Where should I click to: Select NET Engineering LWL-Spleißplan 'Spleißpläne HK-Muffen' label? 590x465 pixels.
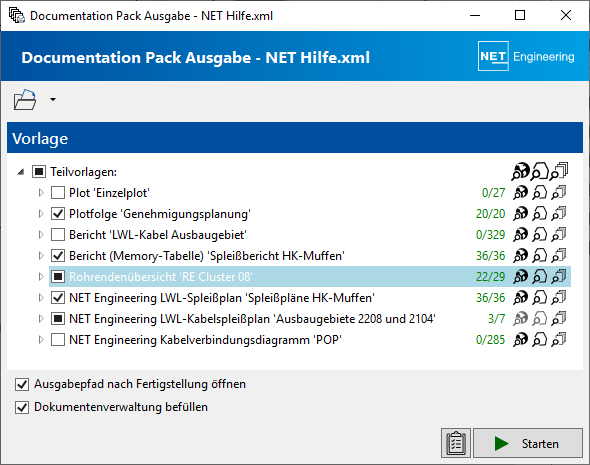222,298
